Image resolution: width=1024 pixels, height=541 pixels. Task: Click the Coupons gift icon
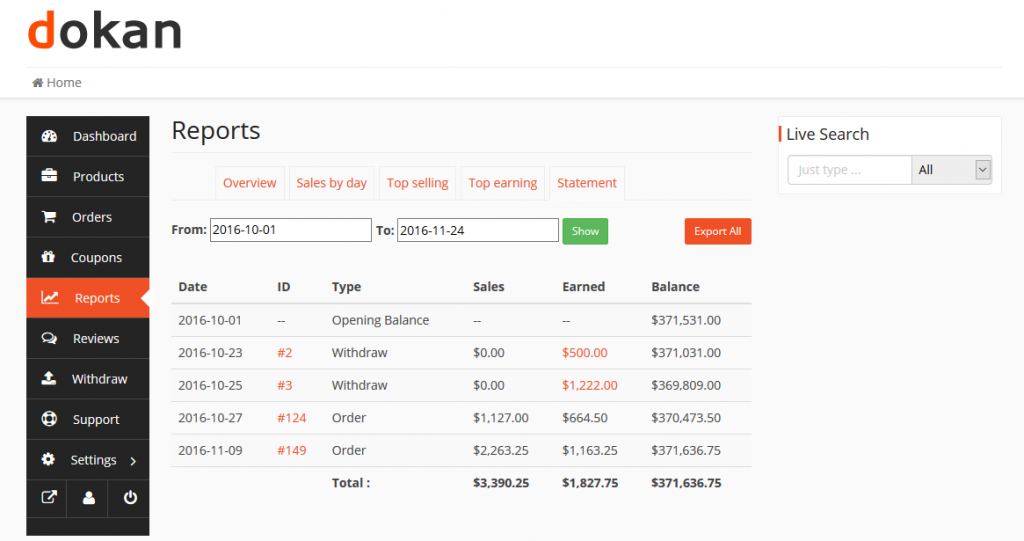(48, 257)
